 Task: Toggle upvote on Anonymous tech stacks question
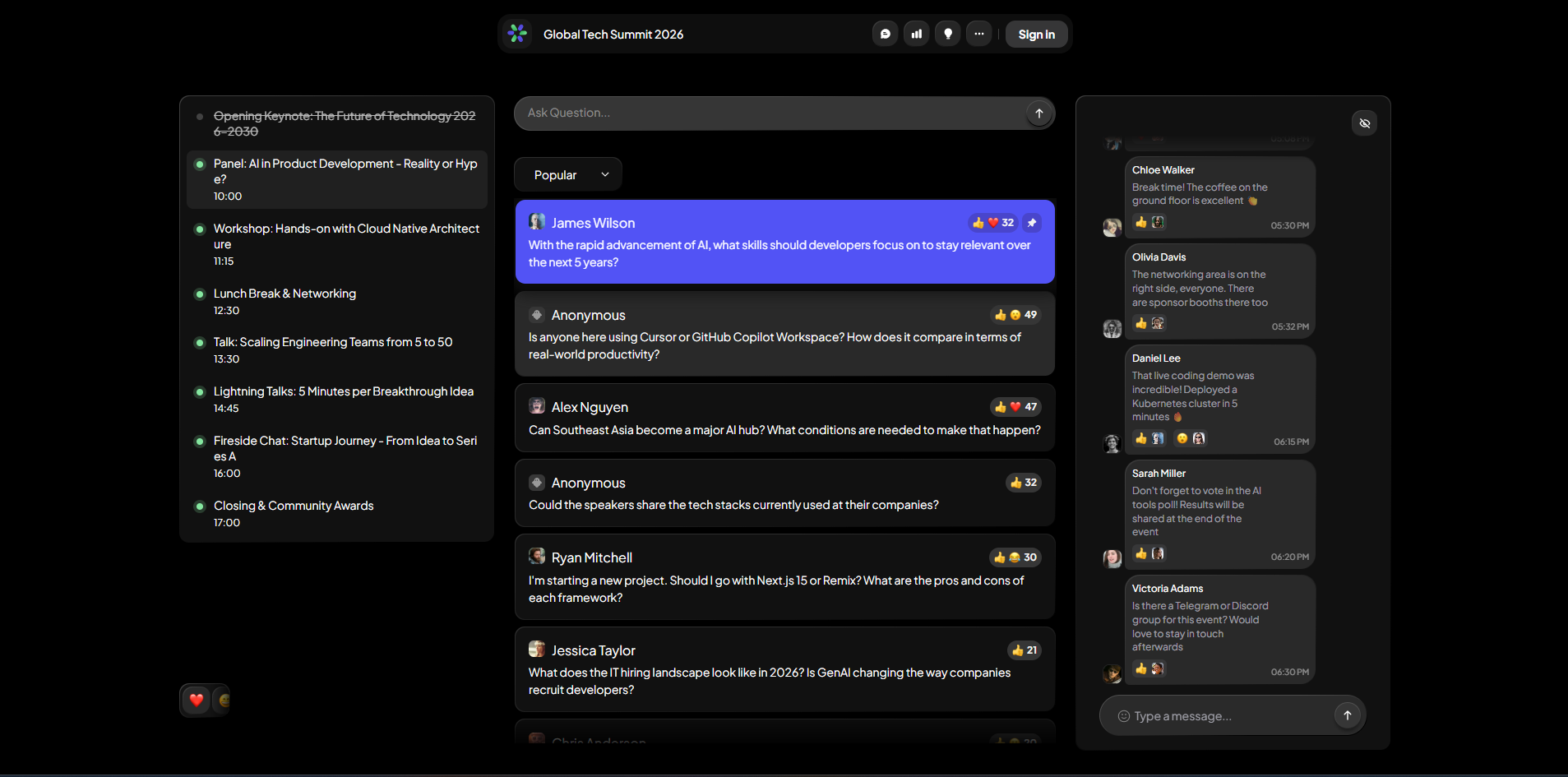[1023, 483]
